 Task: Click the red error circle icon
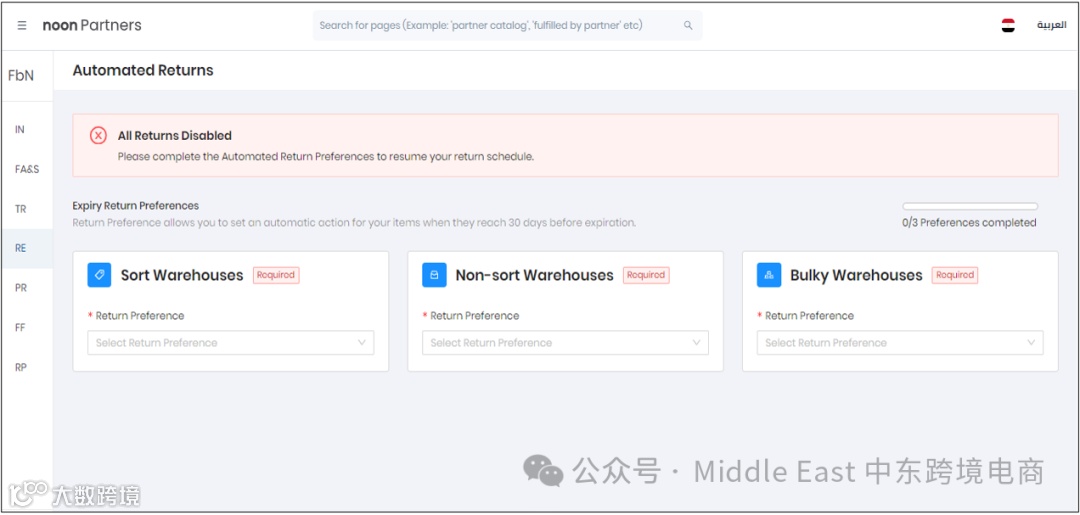[x=98, y=136]
